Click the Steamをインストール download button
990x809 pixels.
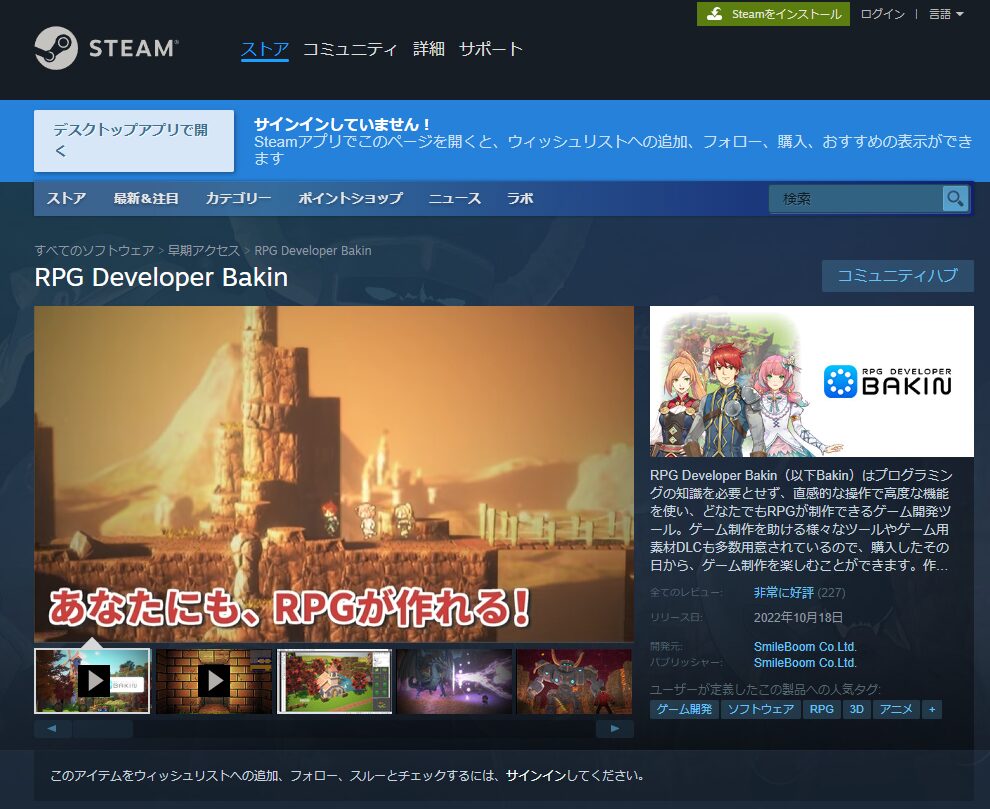773,14
